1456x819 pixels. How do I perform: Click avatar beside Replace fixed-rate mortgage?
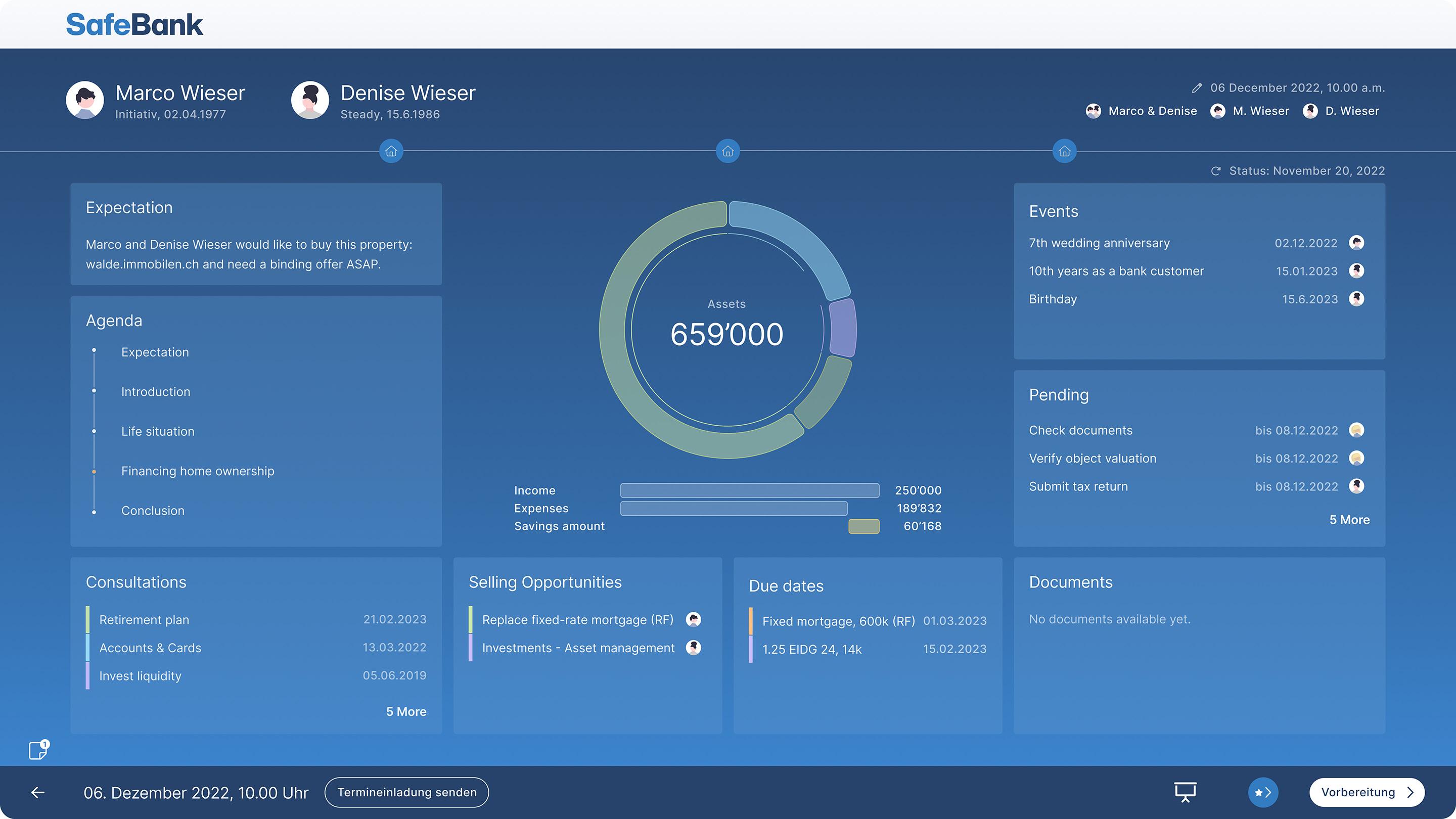[x=694, y=619]
